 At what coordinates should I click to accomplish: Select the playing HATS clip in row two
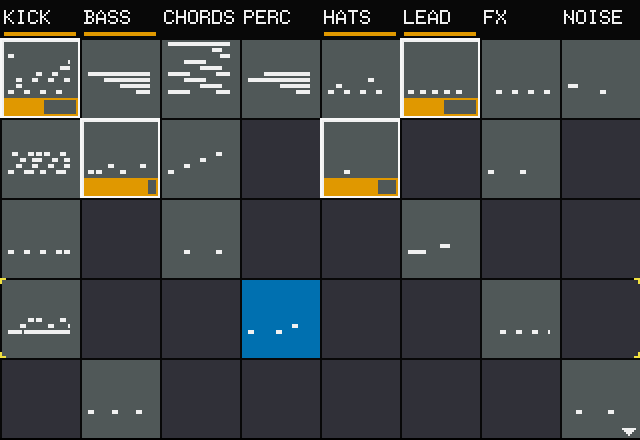[360, 158]
